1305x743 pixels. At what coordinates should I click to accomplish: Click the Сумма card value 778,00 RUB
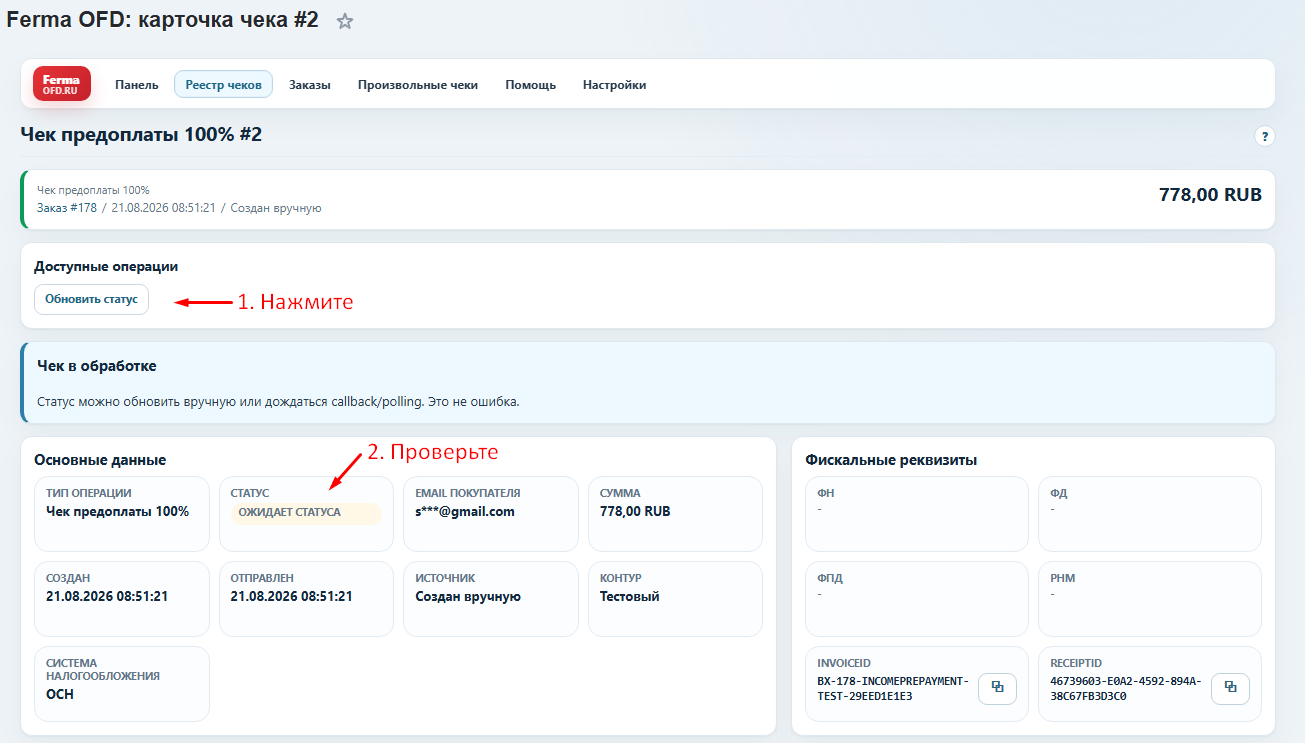pyautogui.click(x=635, y=511)
